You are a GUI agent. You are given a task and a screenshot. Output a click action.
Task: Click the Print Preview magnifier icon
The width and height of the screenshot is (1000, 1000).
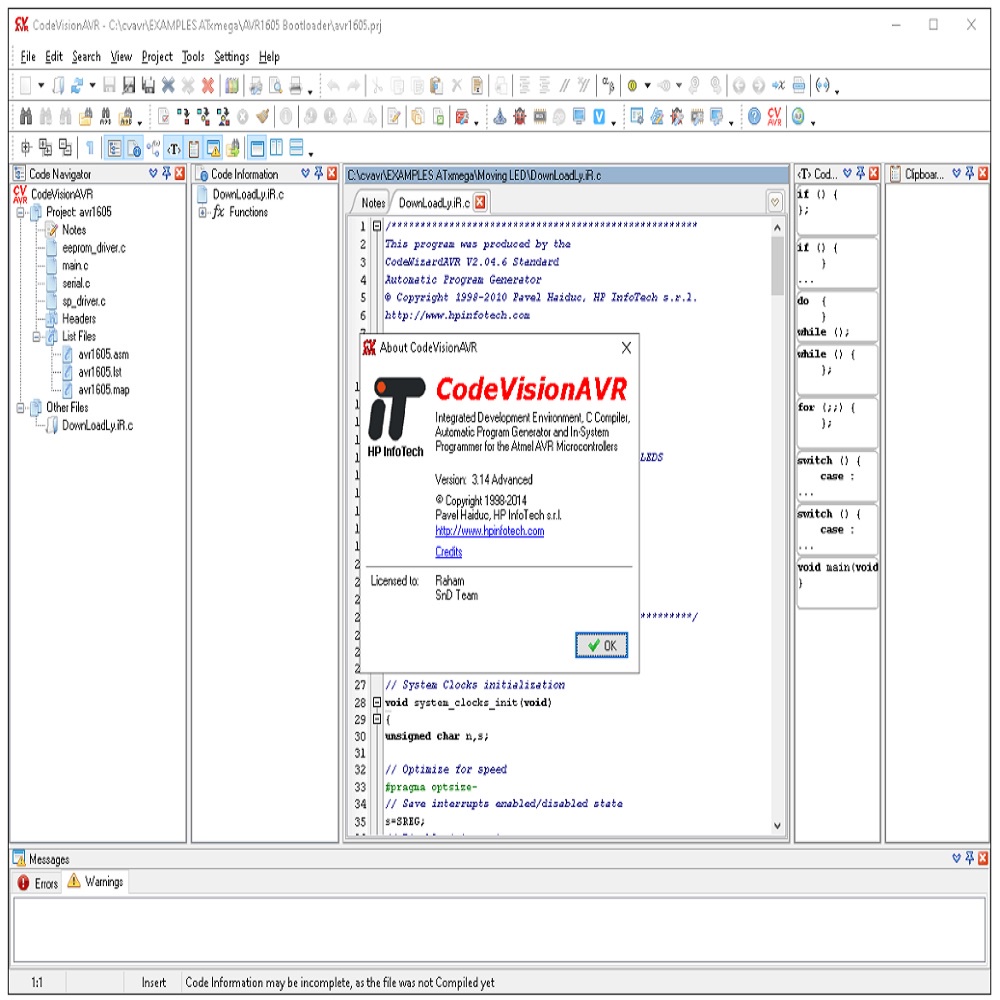click(x=276, y=85)
